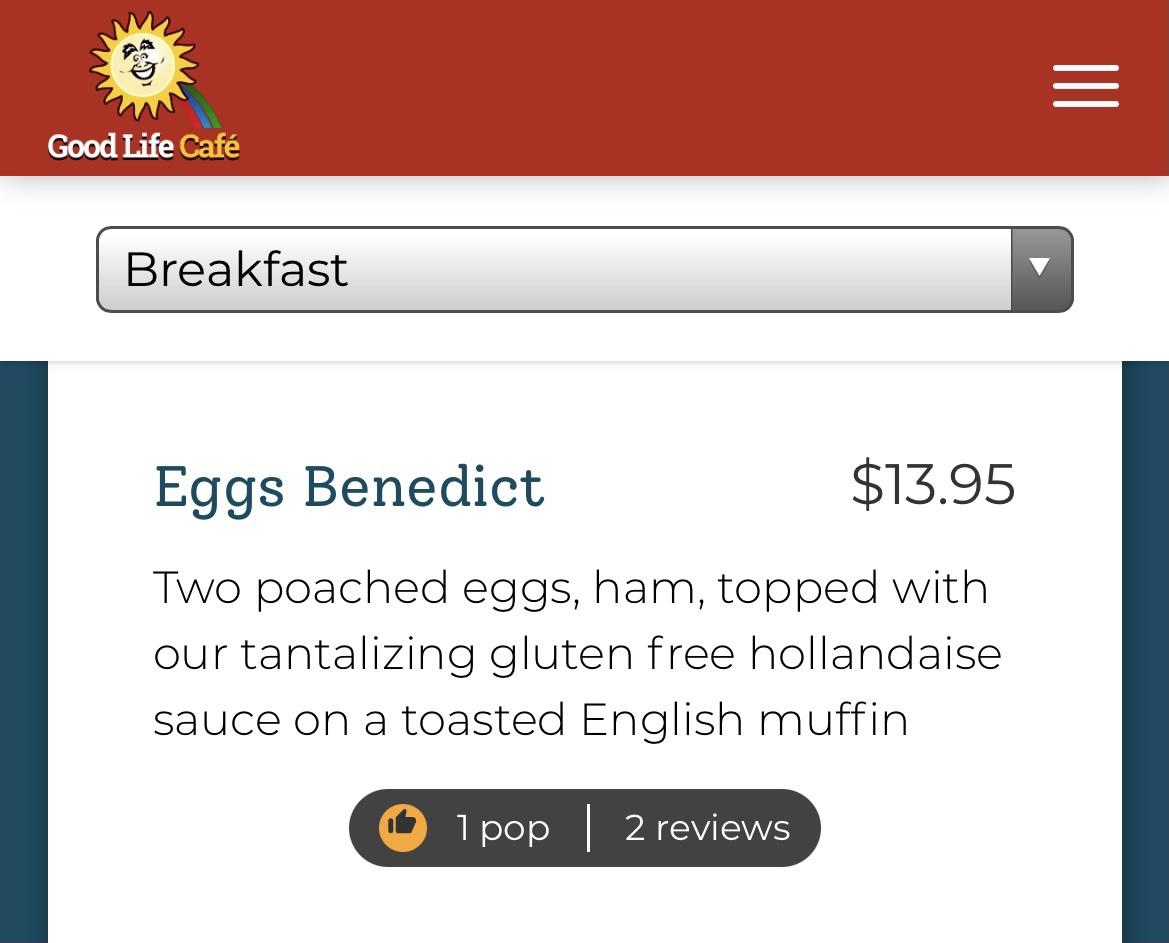The height and width of the screenshot is (943, 1169).
Task: Click the "1 pop" count
Action: click(502, 828)
